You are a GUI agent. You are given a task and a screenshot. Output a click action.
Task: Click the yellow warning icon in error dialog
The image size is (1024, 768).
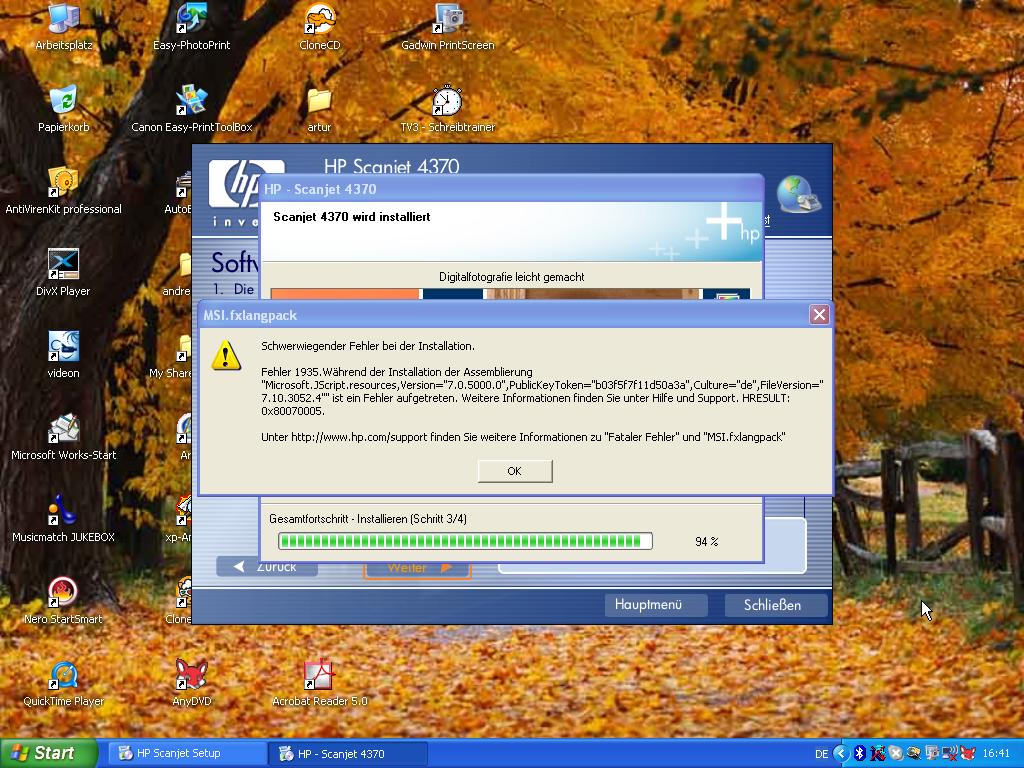(x=226, y=355)
